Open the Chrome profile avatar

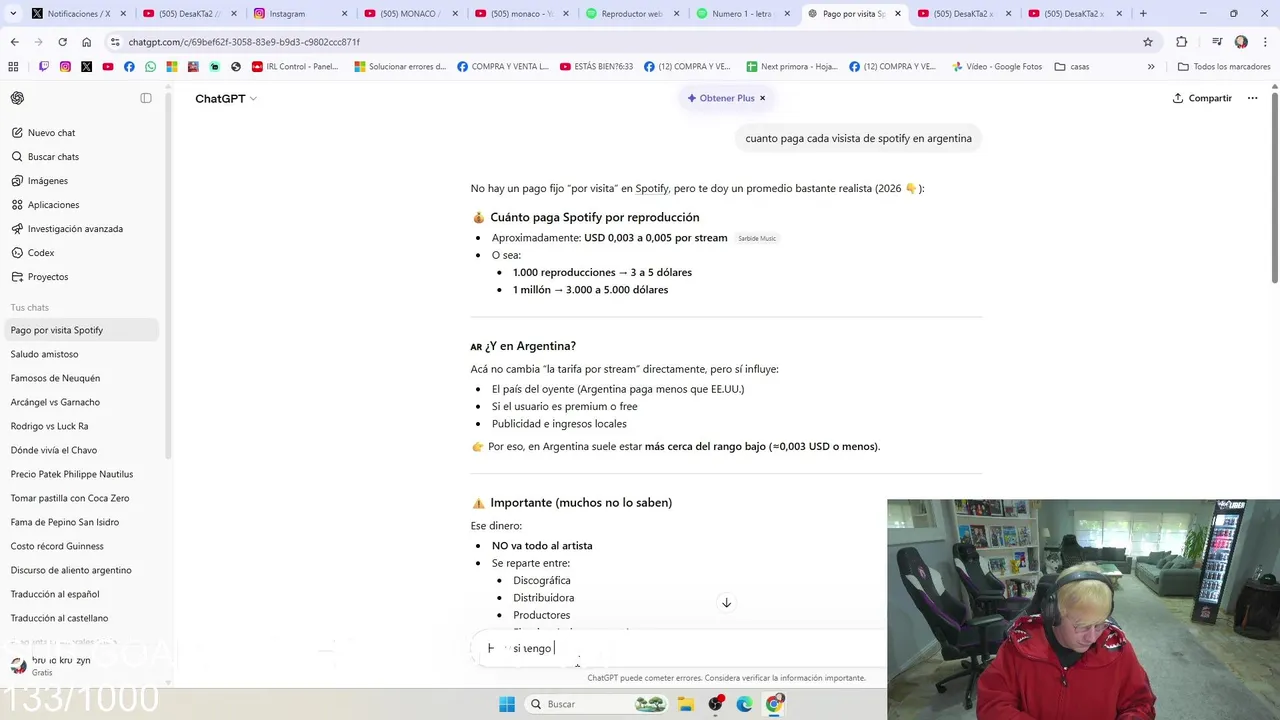pyautogui.click(x=1241, y=42)
